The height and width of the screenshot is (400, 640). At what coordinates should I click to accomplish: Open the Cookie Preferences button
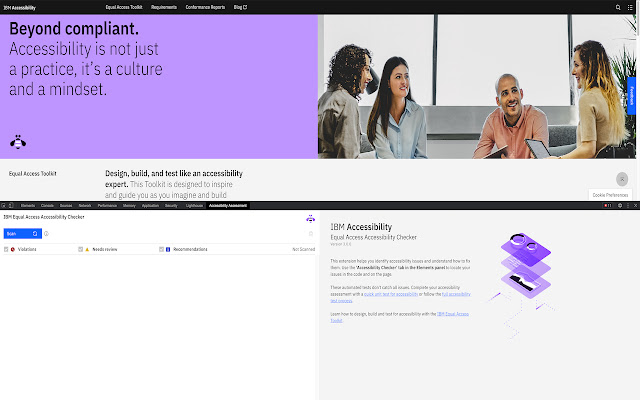610,195
